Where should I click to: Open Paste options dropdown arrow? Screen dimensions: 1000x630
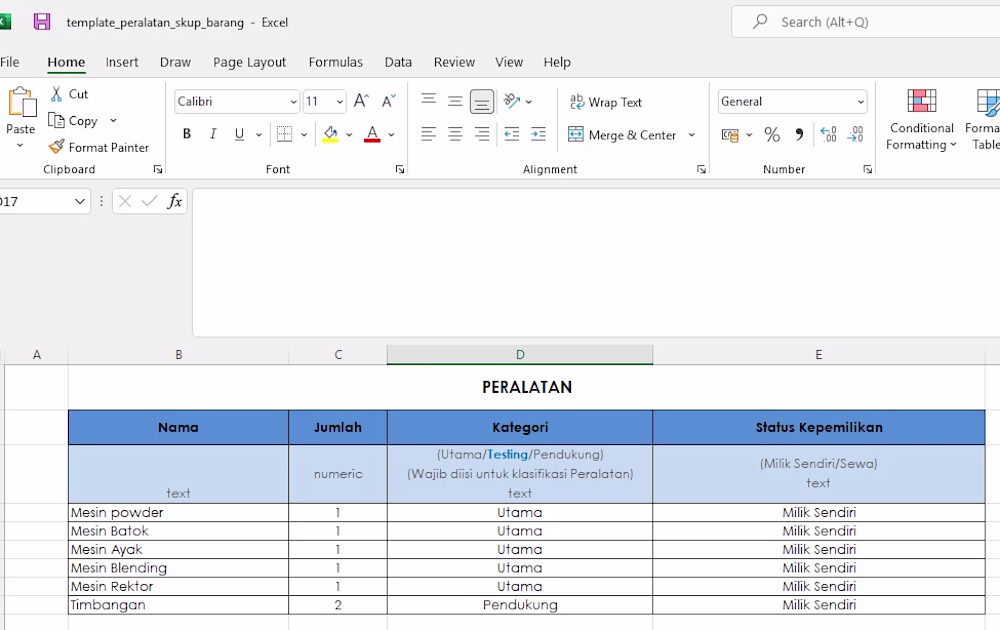point(20,145)
